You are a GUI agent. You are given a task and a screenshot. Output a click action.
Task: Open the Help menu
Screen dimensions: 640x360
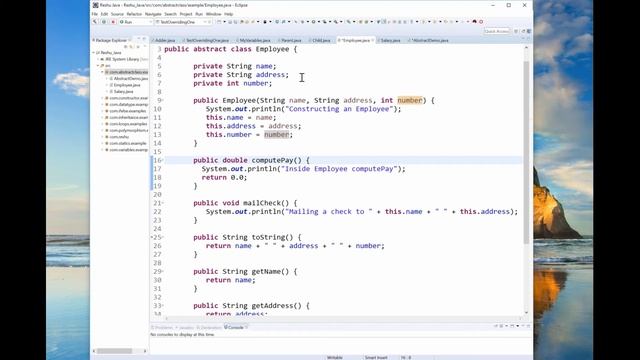[229, 14]
